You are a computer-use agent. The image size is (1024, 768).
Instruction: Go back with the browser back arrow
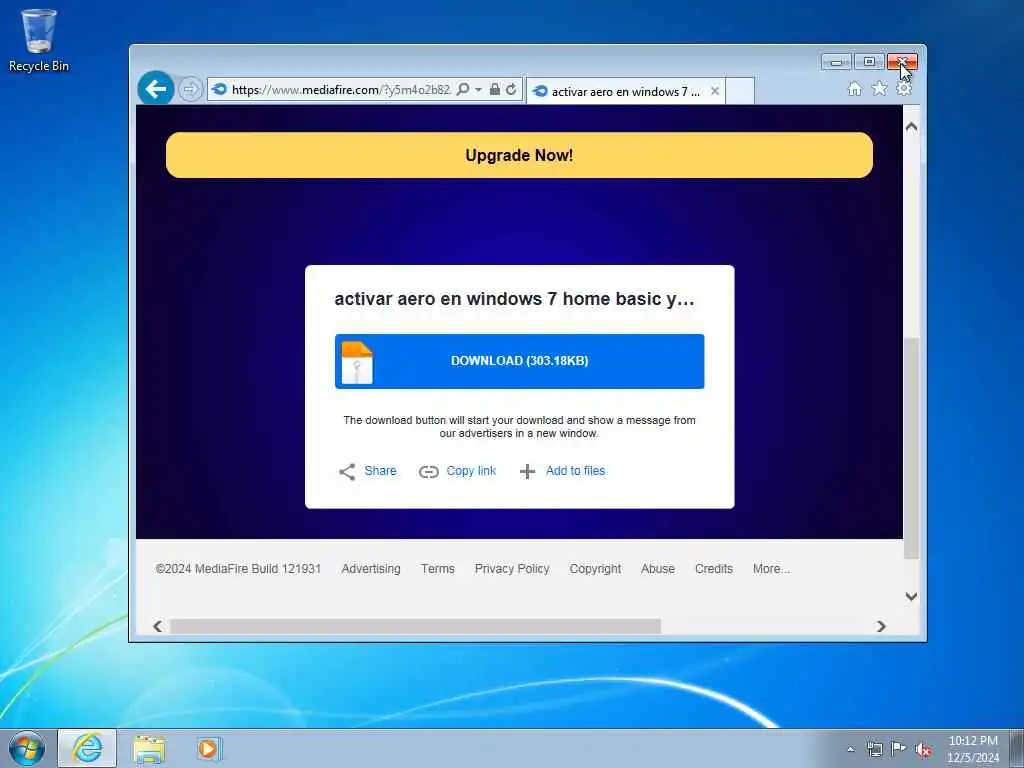pos(156,88)
